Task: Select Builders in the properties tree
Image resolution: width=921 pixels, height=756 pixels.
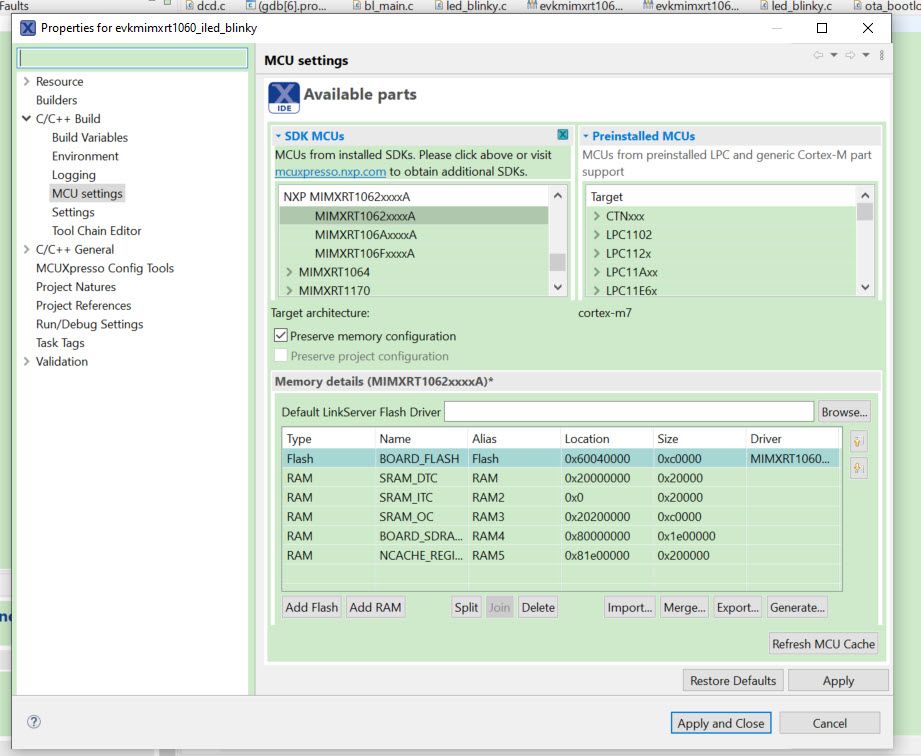Action: (56, 100)
